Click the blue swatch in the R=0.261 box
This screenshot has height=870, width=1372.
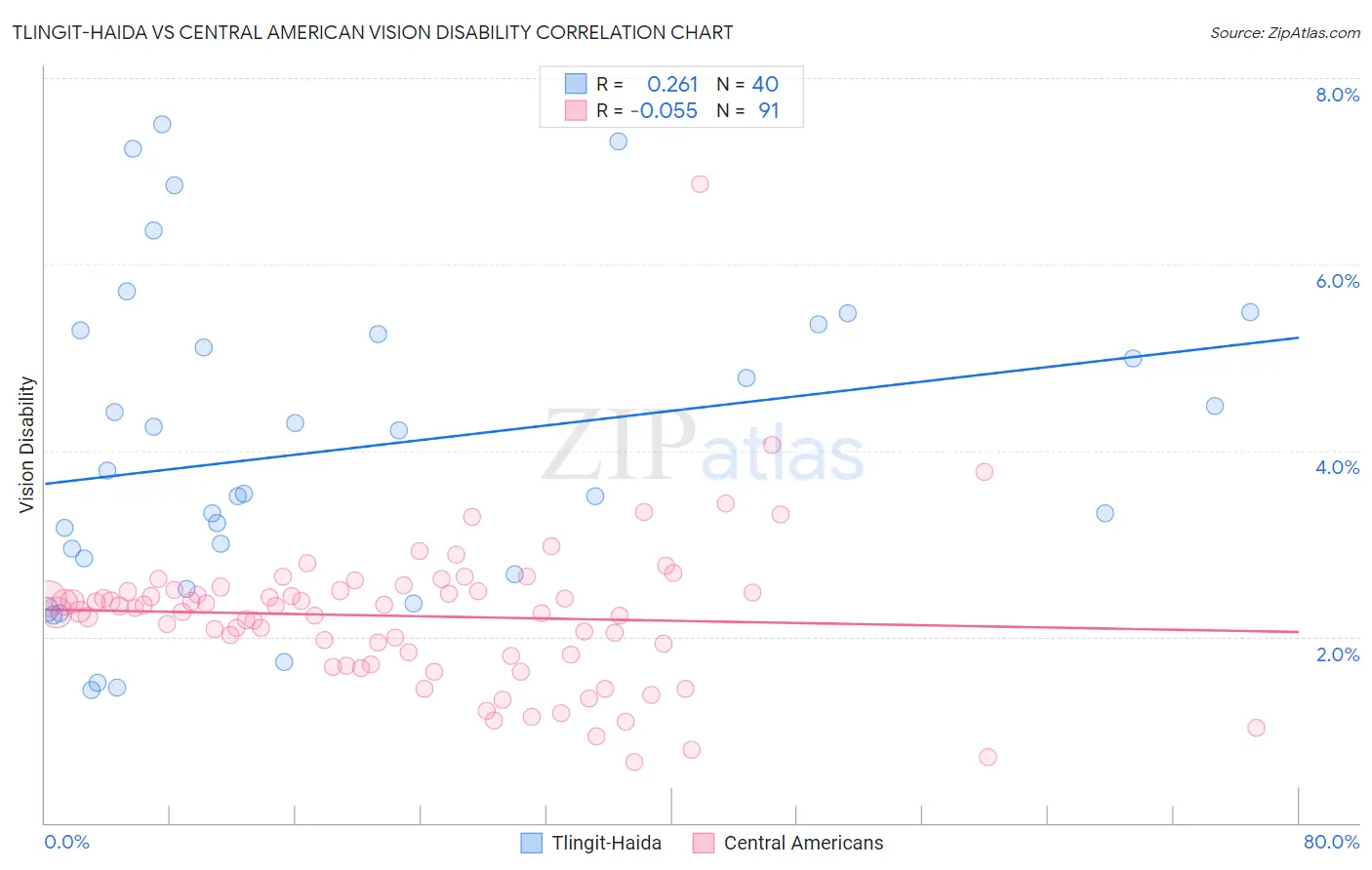[x=576, y=84]
